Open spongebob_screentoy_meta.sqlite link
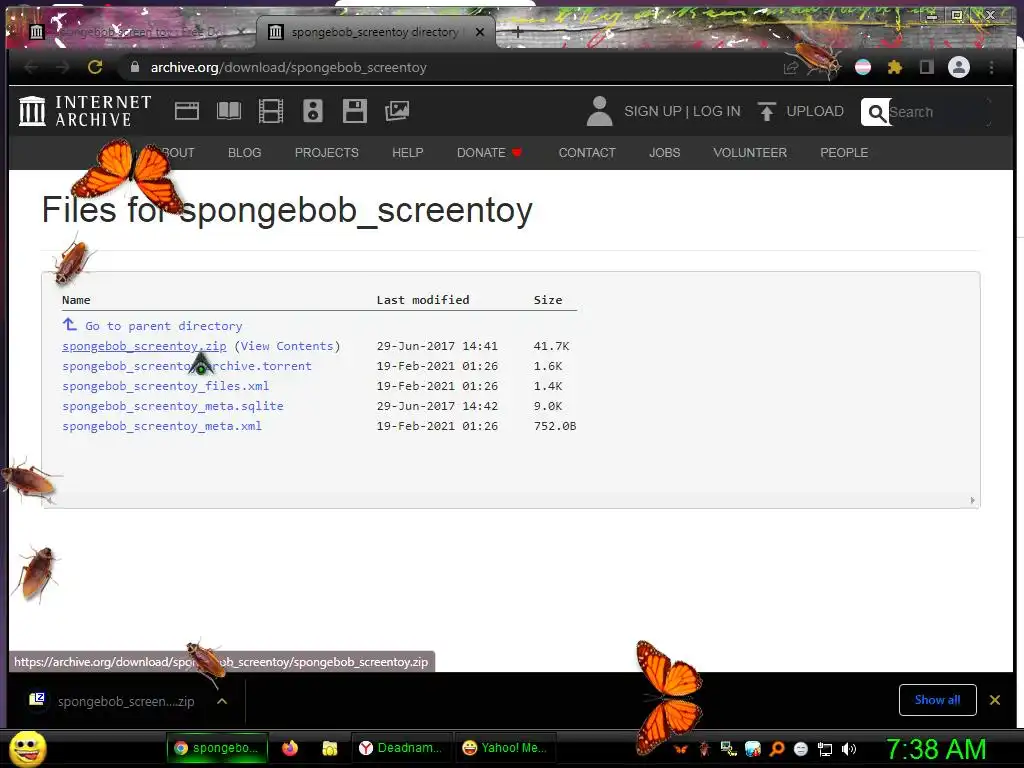The width and height of the screenshot is (1024, 768). [172, 406]
